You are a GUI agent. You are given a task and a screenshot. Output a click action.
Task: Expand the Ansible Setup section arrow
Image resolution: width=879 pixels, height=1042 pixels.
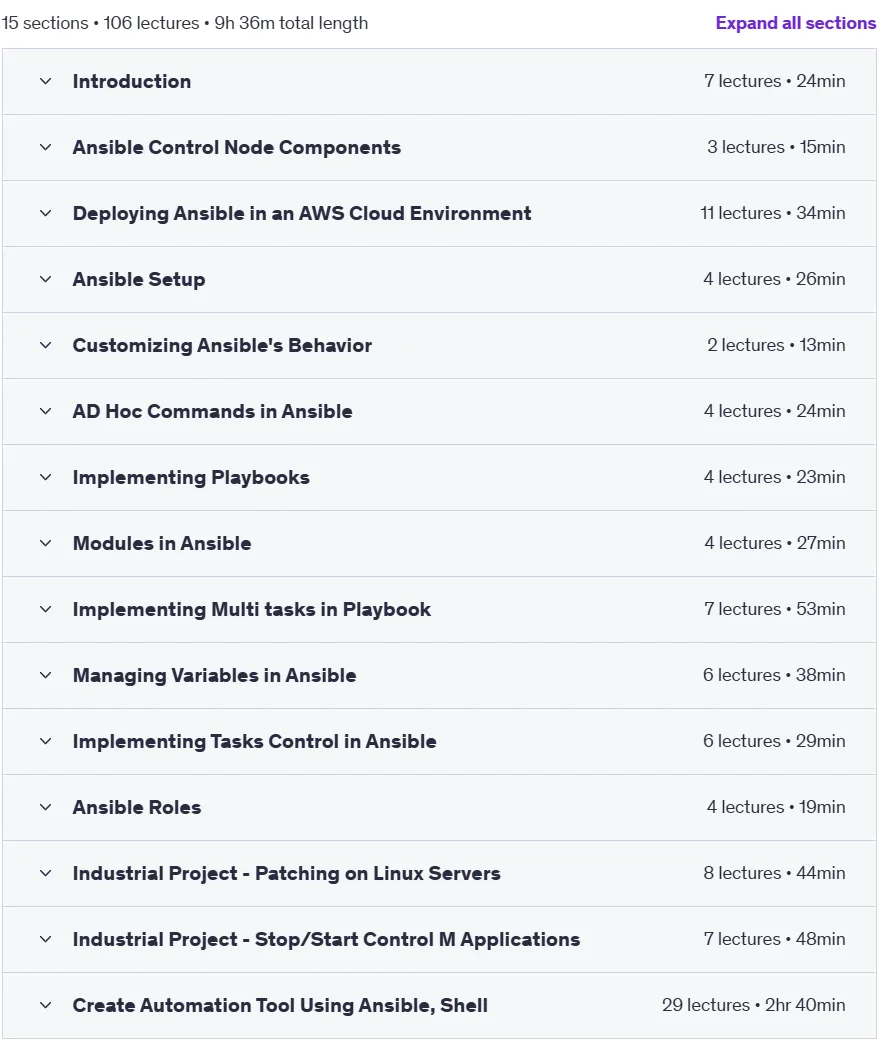point(46,279)
